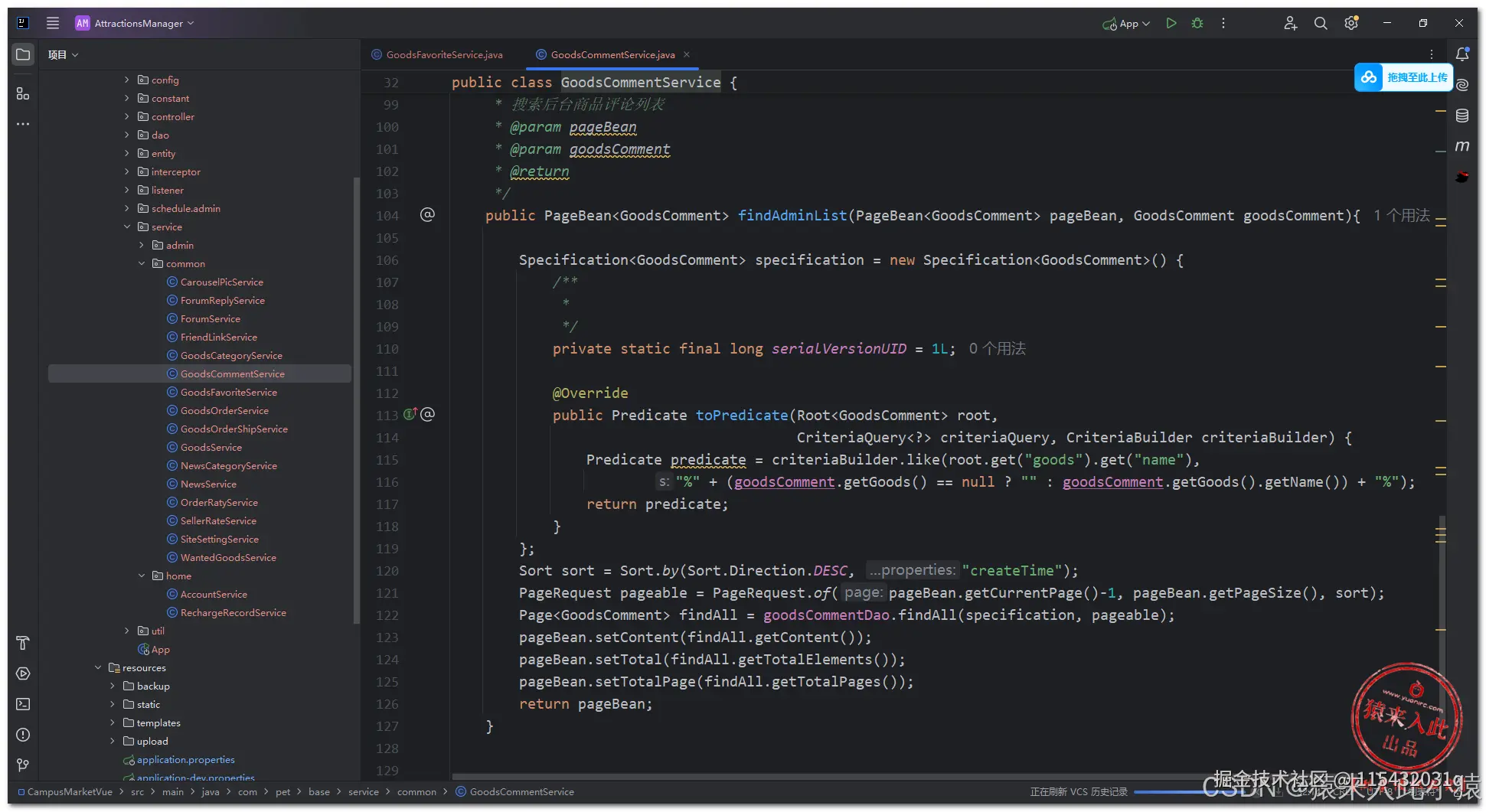Click the Debug bug icon
Screen dimensions: 1486x812
1197,24
